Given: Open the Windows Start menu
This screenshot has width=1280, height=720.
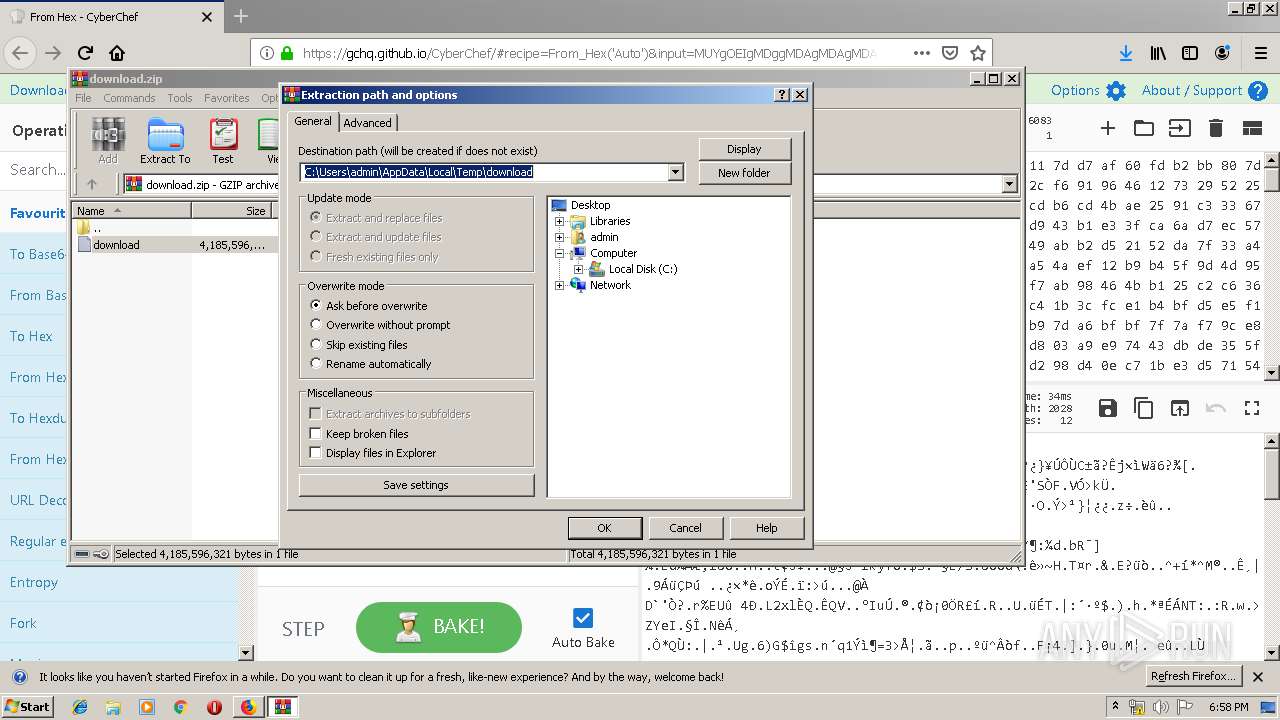Looking at the screenshot, I should click(x=27, y=707).
